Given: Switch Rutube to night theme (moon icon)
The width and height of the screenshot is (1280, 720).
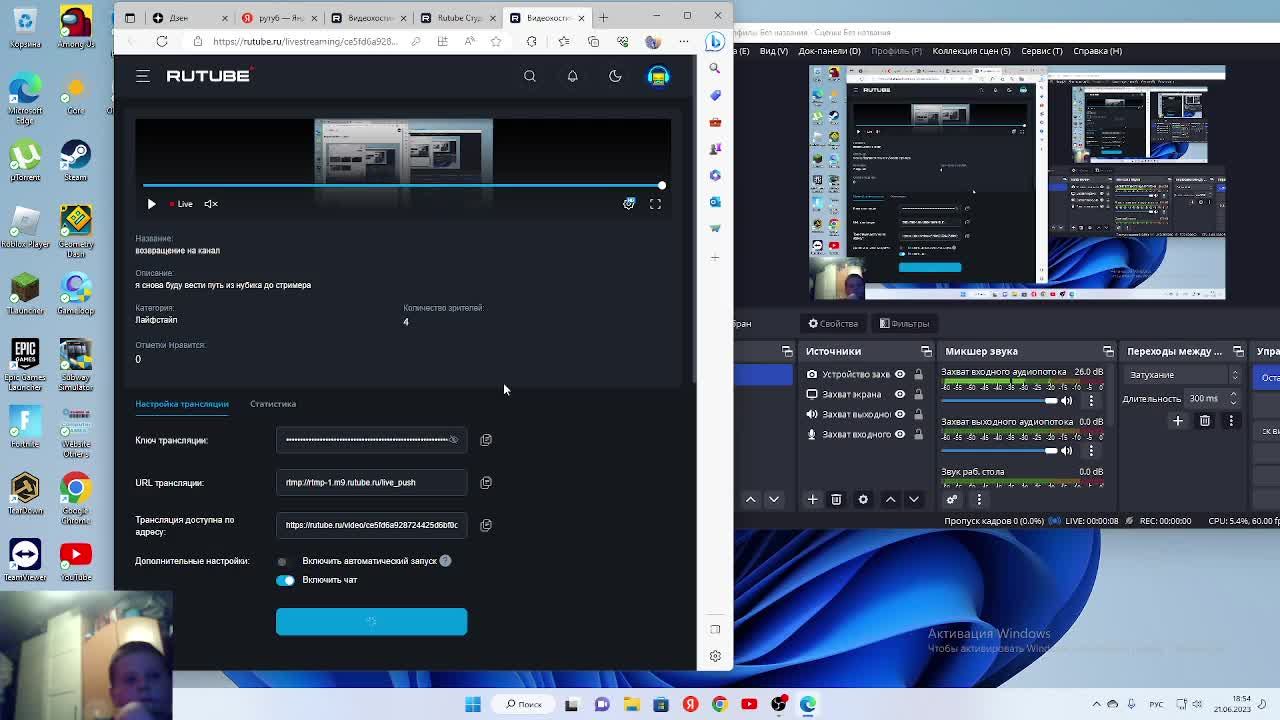Looking at the screenshot, I should [615, 76].
